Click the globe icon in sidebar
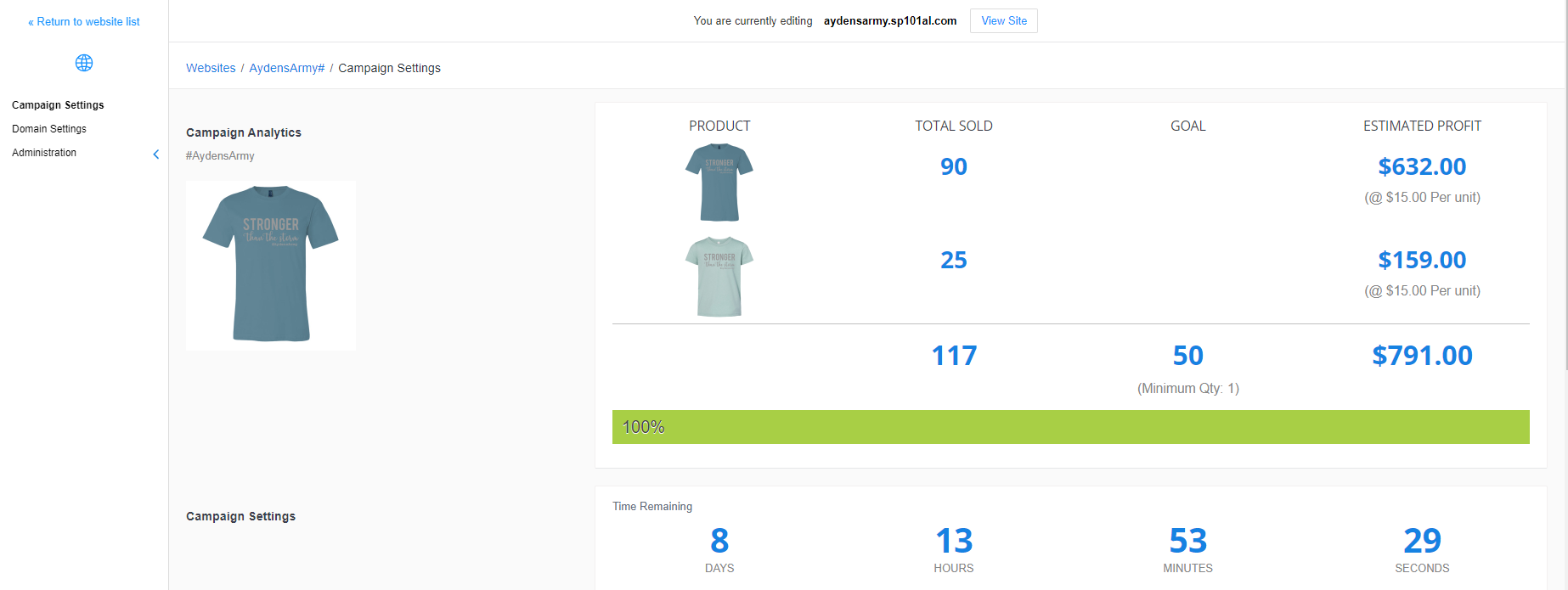The image size is (1568, 590). click(x=84, y=63)
